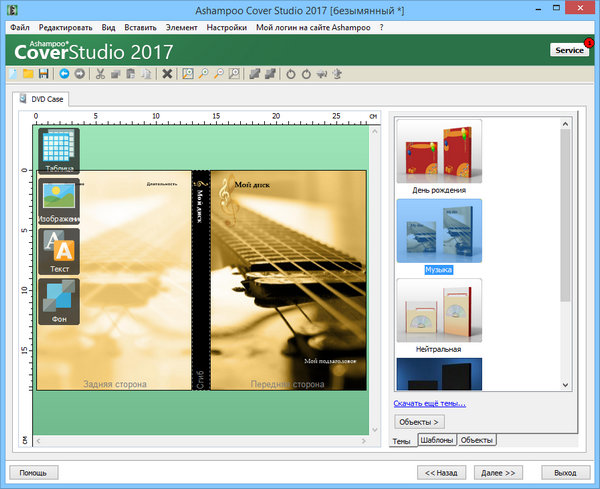Viewport: 600px width, 489px height.
Task: Select the Текст text tool
Action: tap(59, 251)
